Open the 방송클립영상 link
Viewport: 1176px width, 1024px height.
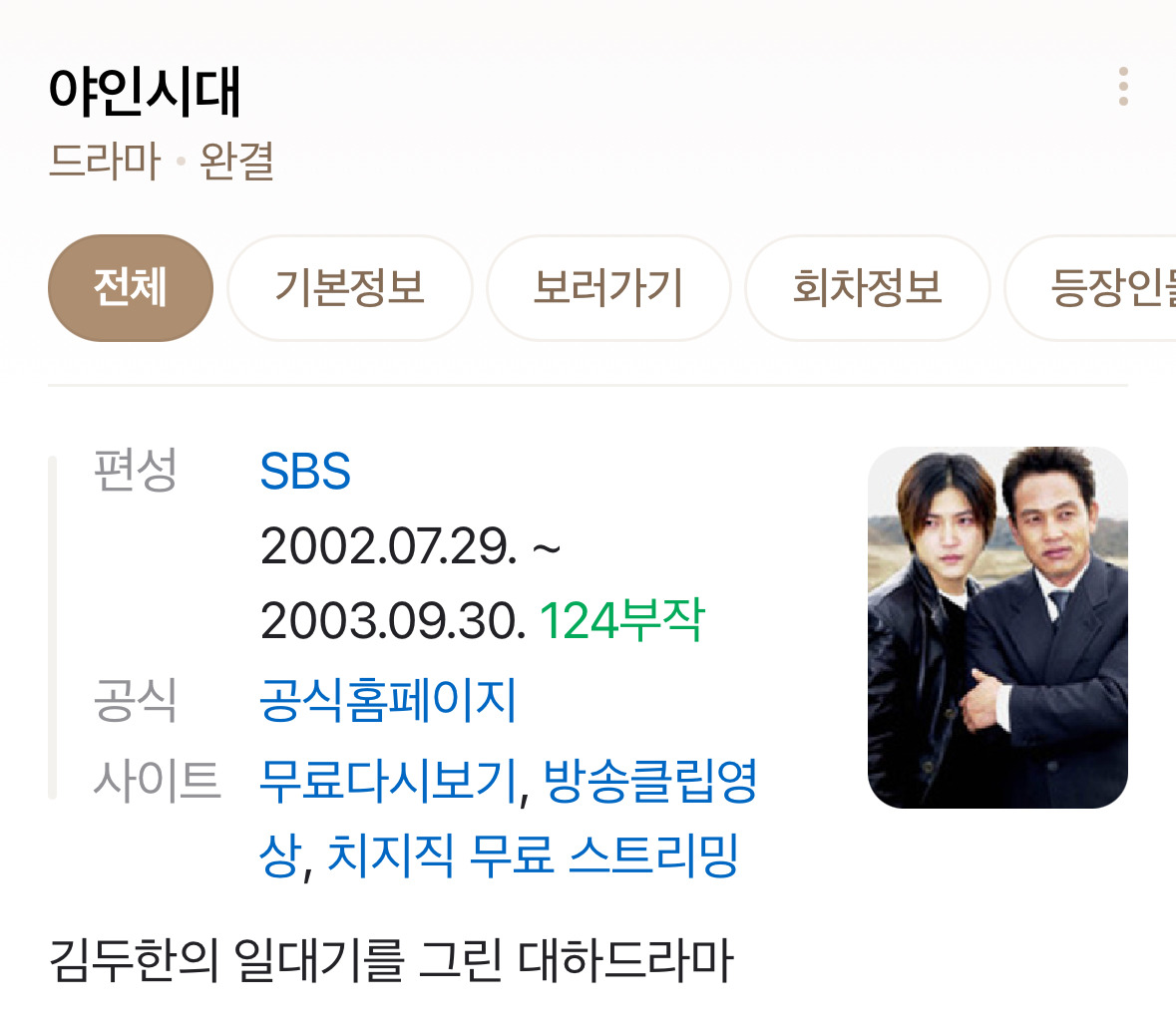[508, 818]
